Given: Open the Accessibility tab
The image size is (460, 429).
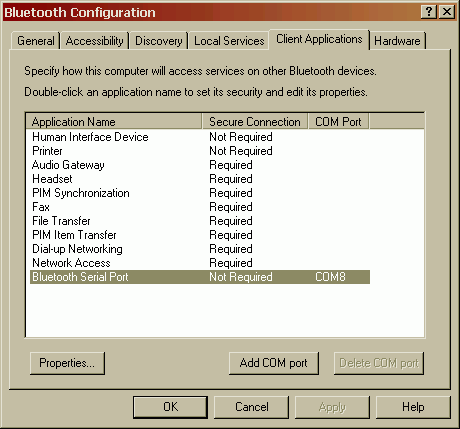Looking at the screenshot, I should tap(95, 41).
